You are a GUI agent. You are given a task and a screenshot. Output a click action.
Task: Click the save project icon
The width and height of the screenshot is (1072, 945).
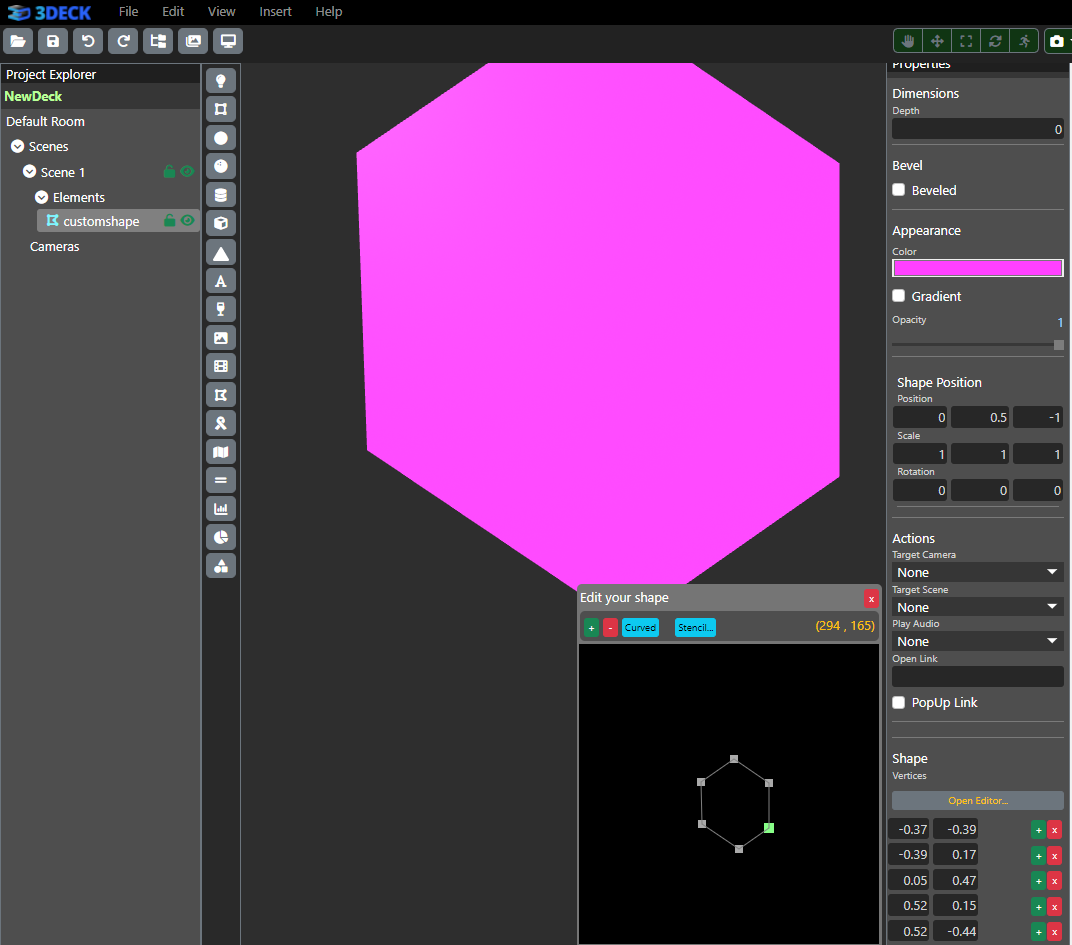tap(53, 41)
